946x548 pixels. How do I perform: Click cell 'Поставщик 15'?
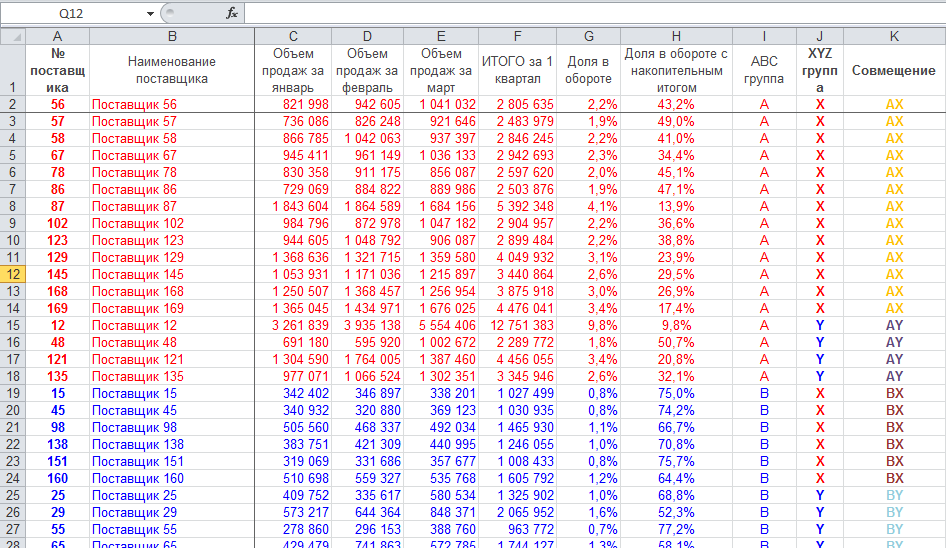172,393
